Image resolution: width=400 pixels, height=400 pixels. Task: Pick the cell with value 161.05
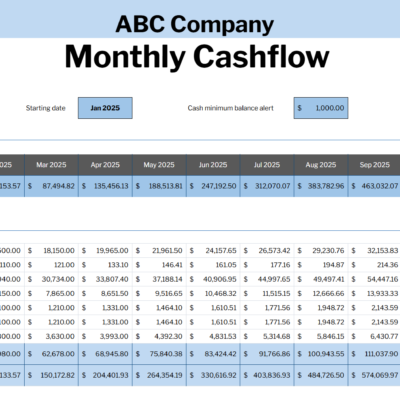click(x=213, y=265)
